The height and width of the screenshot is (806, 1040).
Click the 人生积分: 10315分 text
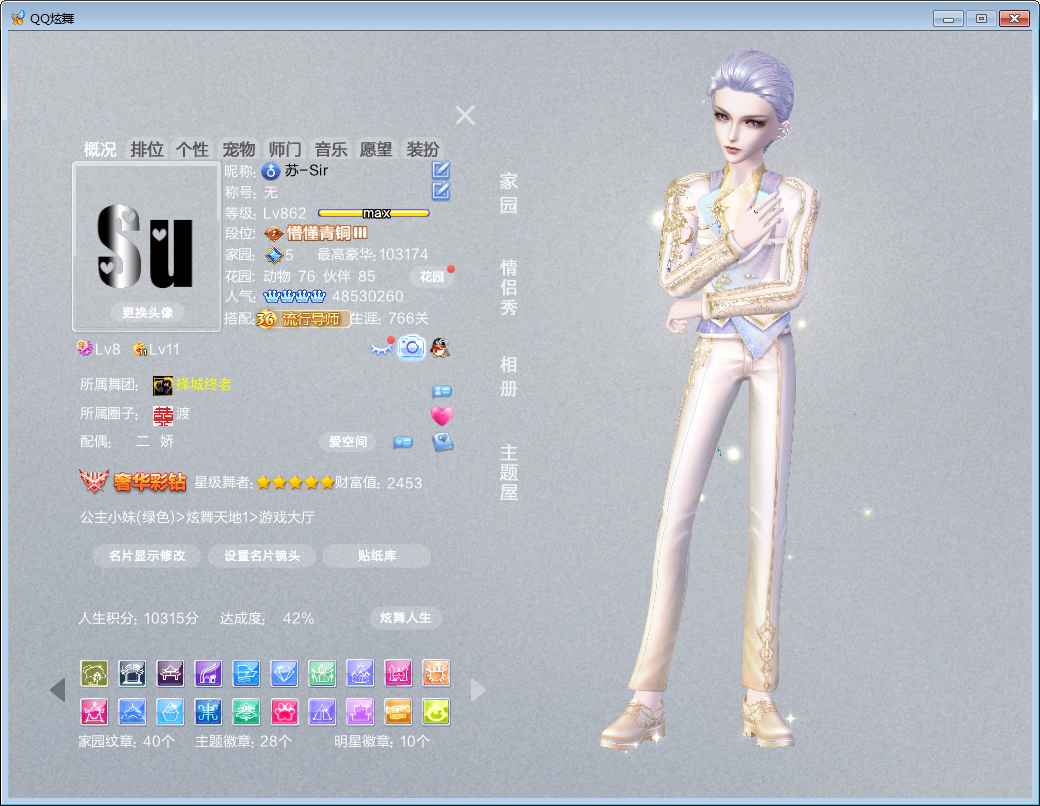[139, 618]
